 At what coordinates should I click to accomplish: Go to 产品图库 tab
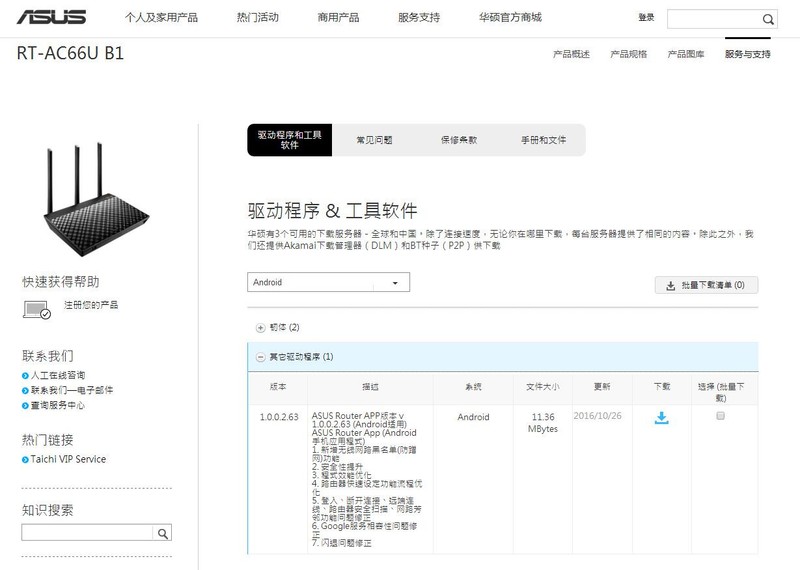click(686, 54)
